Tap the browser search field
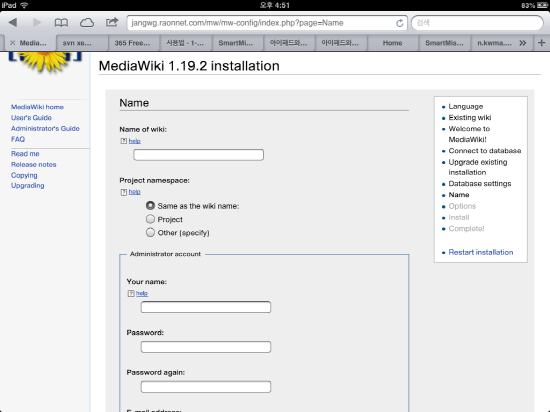This screenshot has width=550, height=412. (477, 23)
